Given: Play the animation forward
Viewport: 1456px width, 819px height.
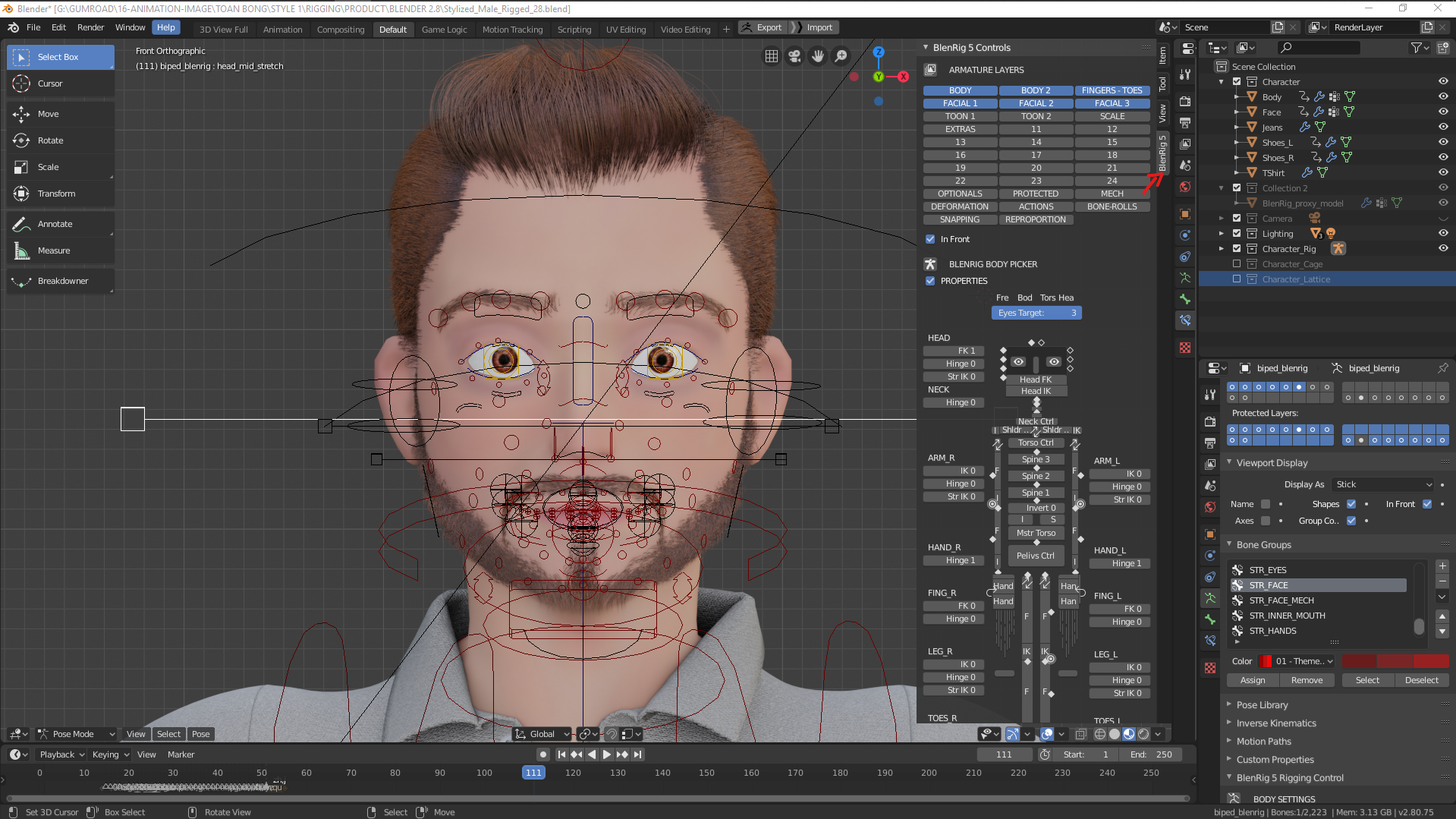Looking at the screenshot, I should [606, 754].
